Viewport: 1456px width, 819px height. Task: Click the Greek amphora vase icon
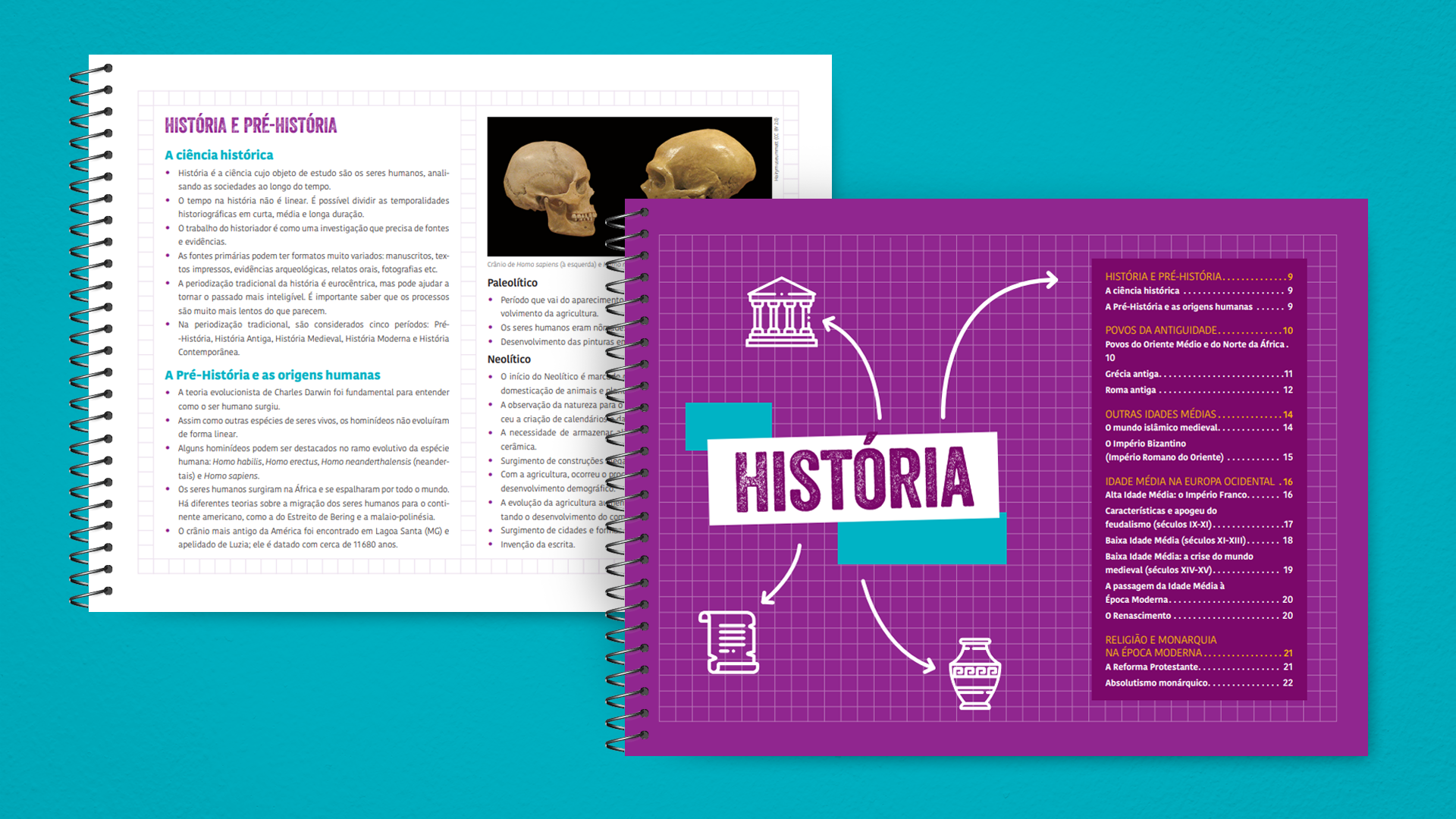pos(974,673)
